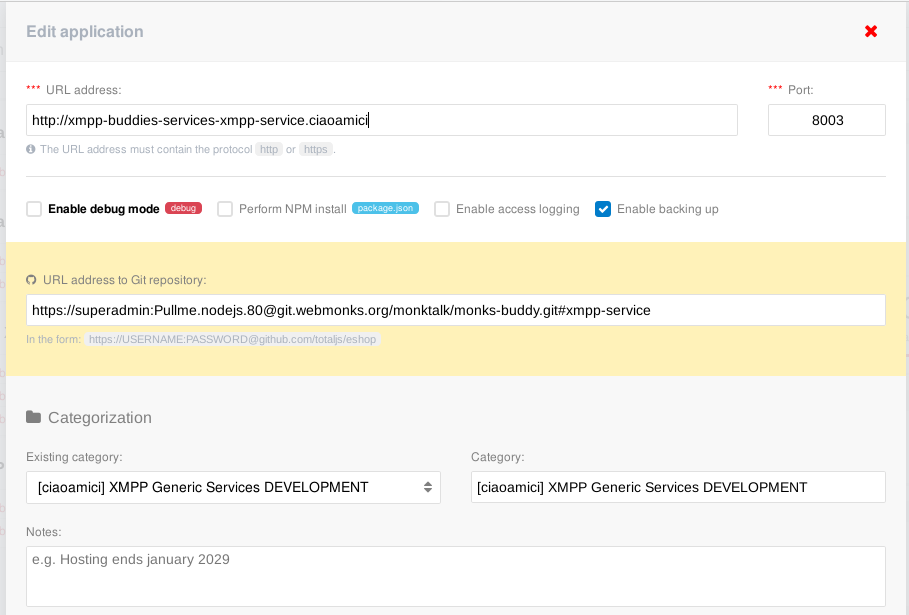
Task: Click the Category text field
Action: (x=678, y=487)
